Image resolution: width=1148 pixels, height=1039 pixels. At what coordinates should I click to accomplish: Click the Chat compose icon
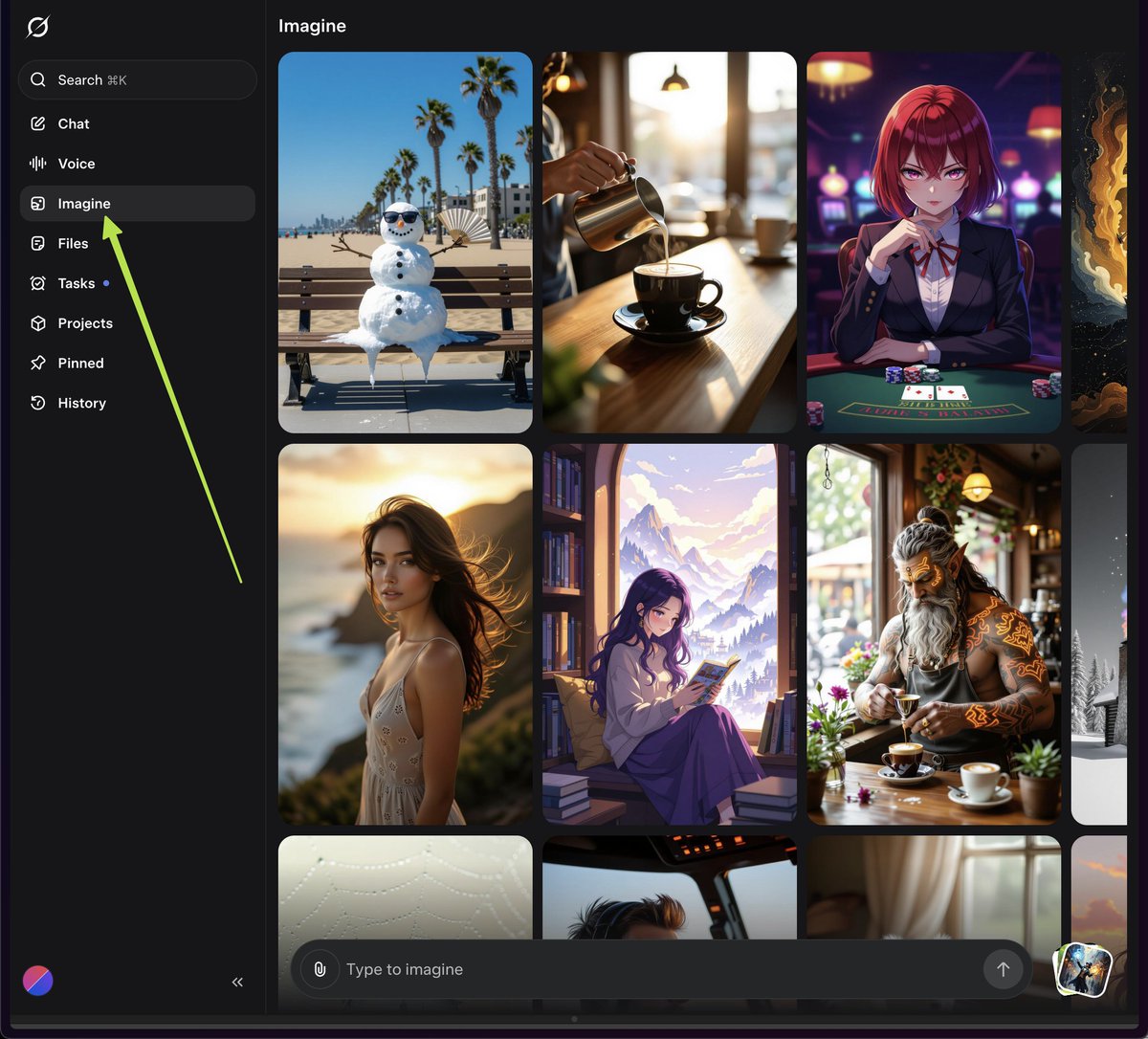[38, 123]
